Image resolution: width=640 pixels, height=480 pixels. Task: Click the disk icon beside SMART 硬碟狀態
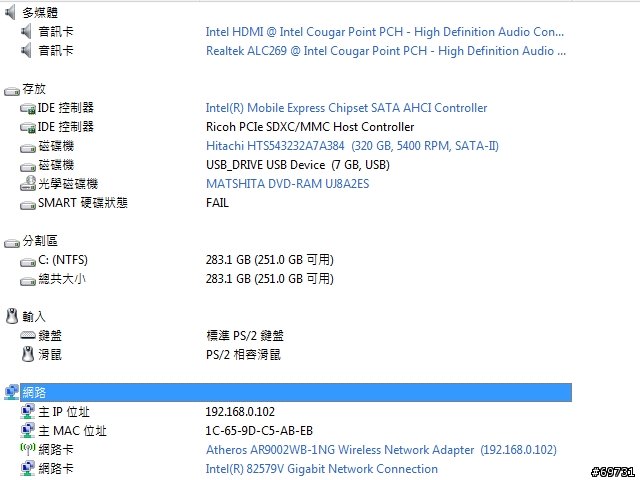[x=28, y=205]
